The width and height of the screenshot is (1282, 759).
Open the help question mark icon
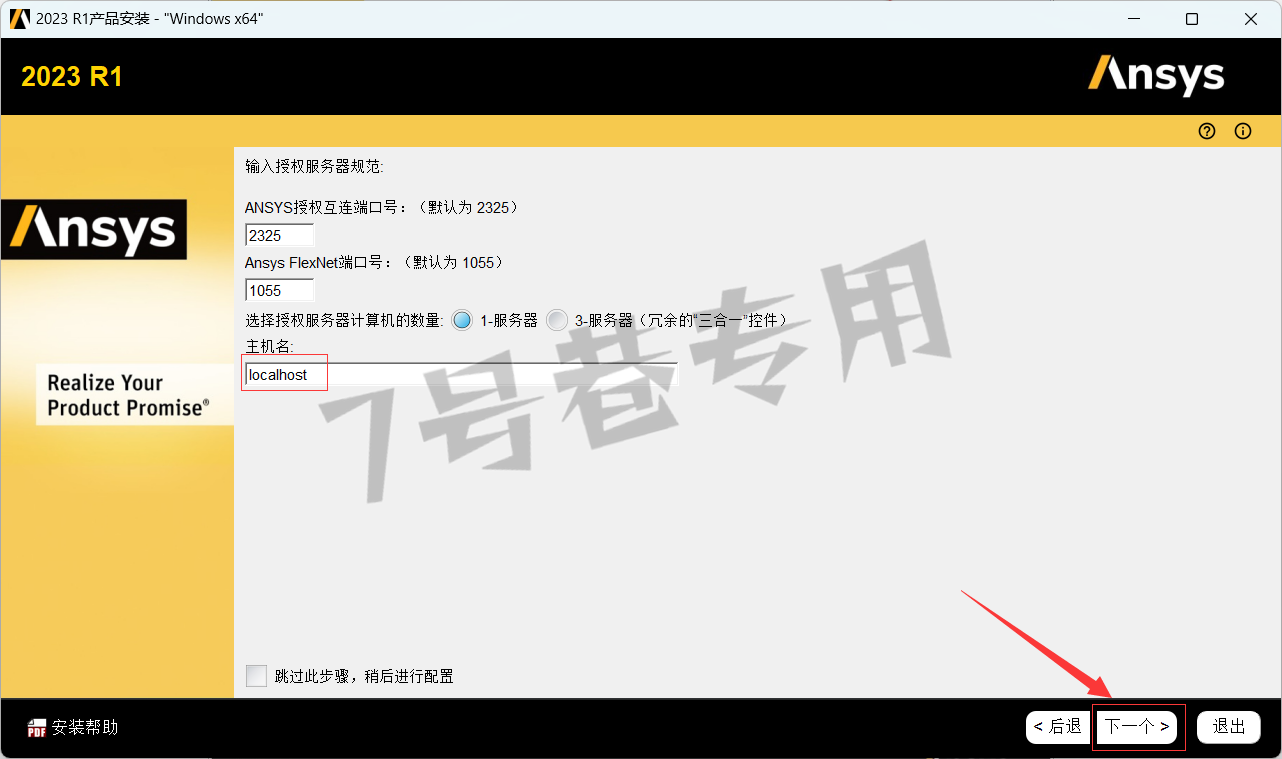click(1207, 131)
